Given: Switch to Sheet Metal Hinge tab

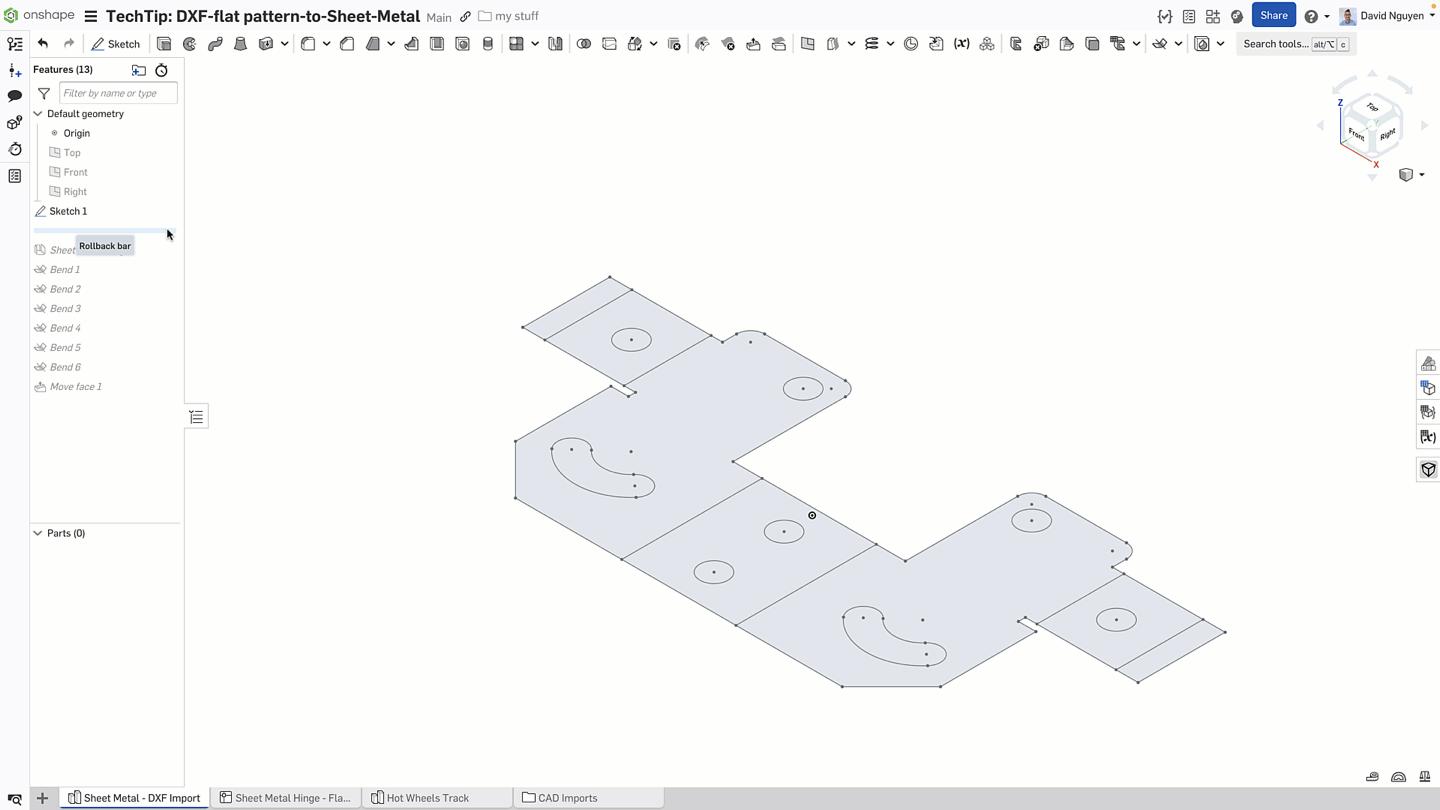Looking at the screenshot, I should click(285, 798).
